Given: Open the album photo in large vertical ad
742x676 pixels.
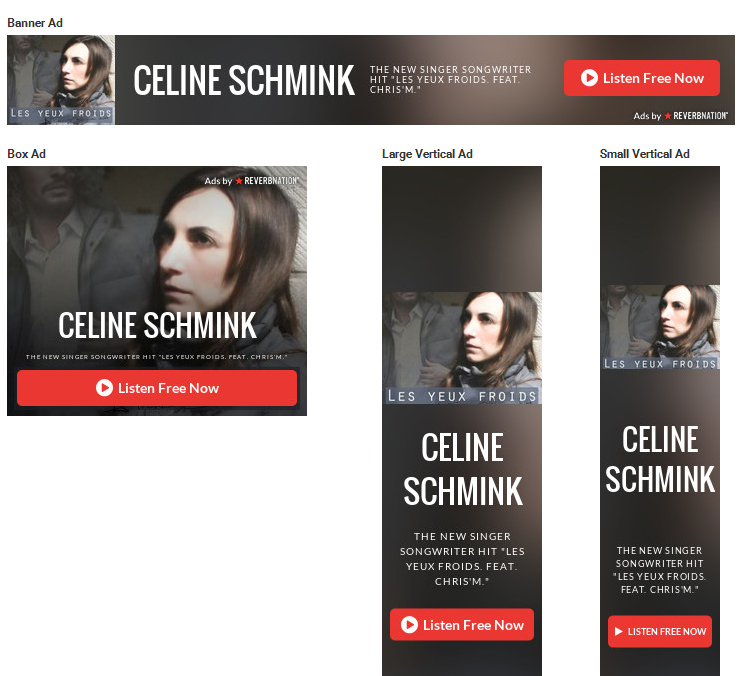Looking at the screenshot, I should 462,348.
